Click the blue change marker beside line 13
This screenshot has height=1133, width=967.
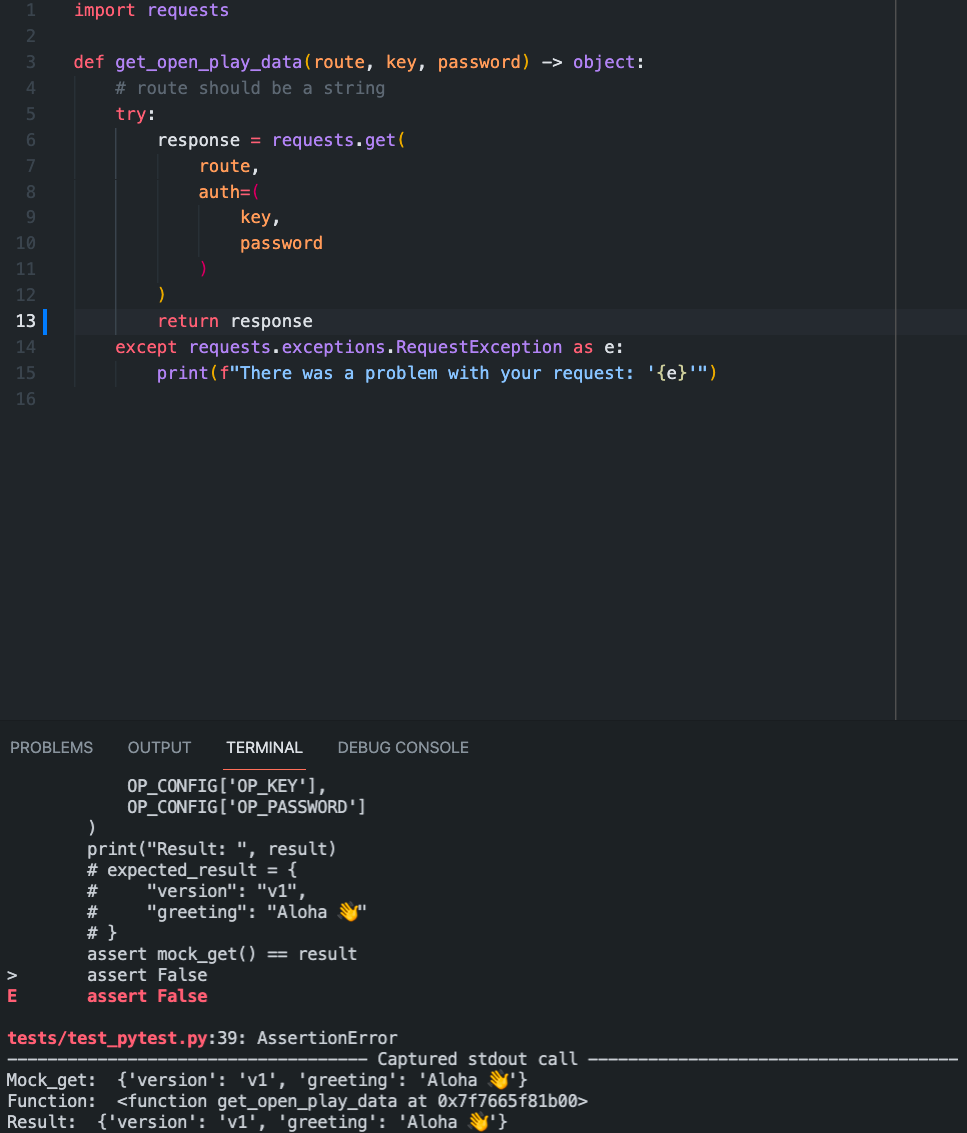(45, 321)
